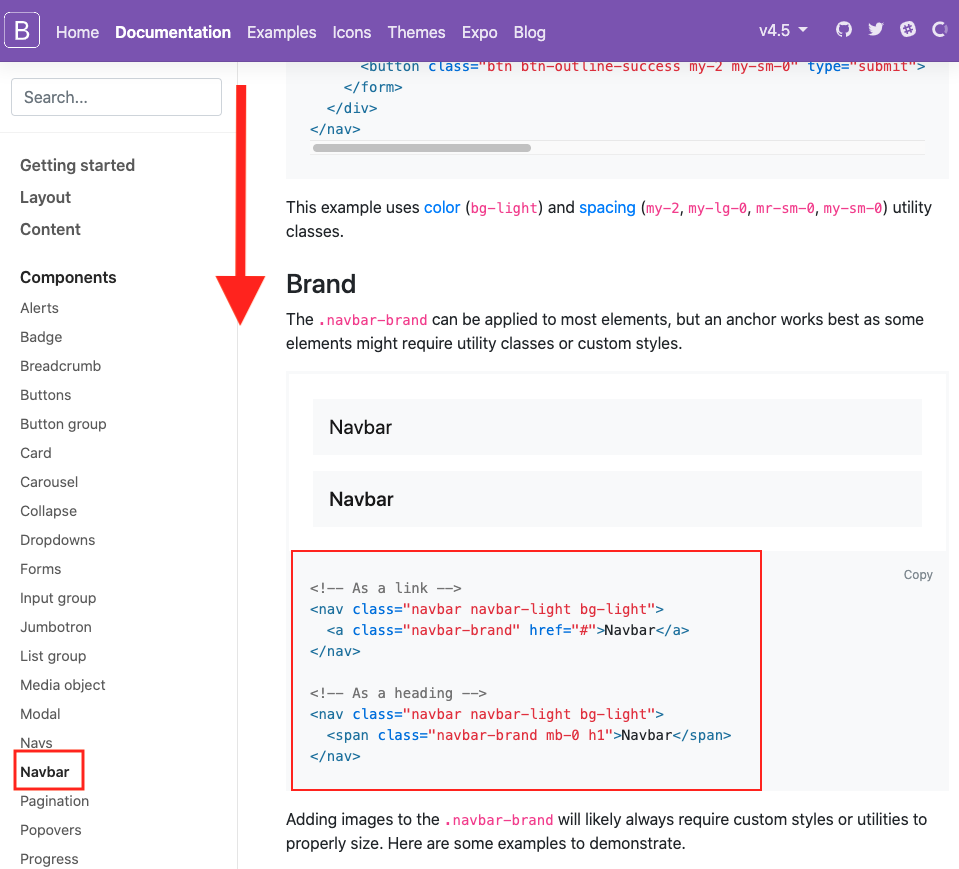Open the Icons nav link
The height and width of the screenshot is (869, 959).
[x=352, y=32]
